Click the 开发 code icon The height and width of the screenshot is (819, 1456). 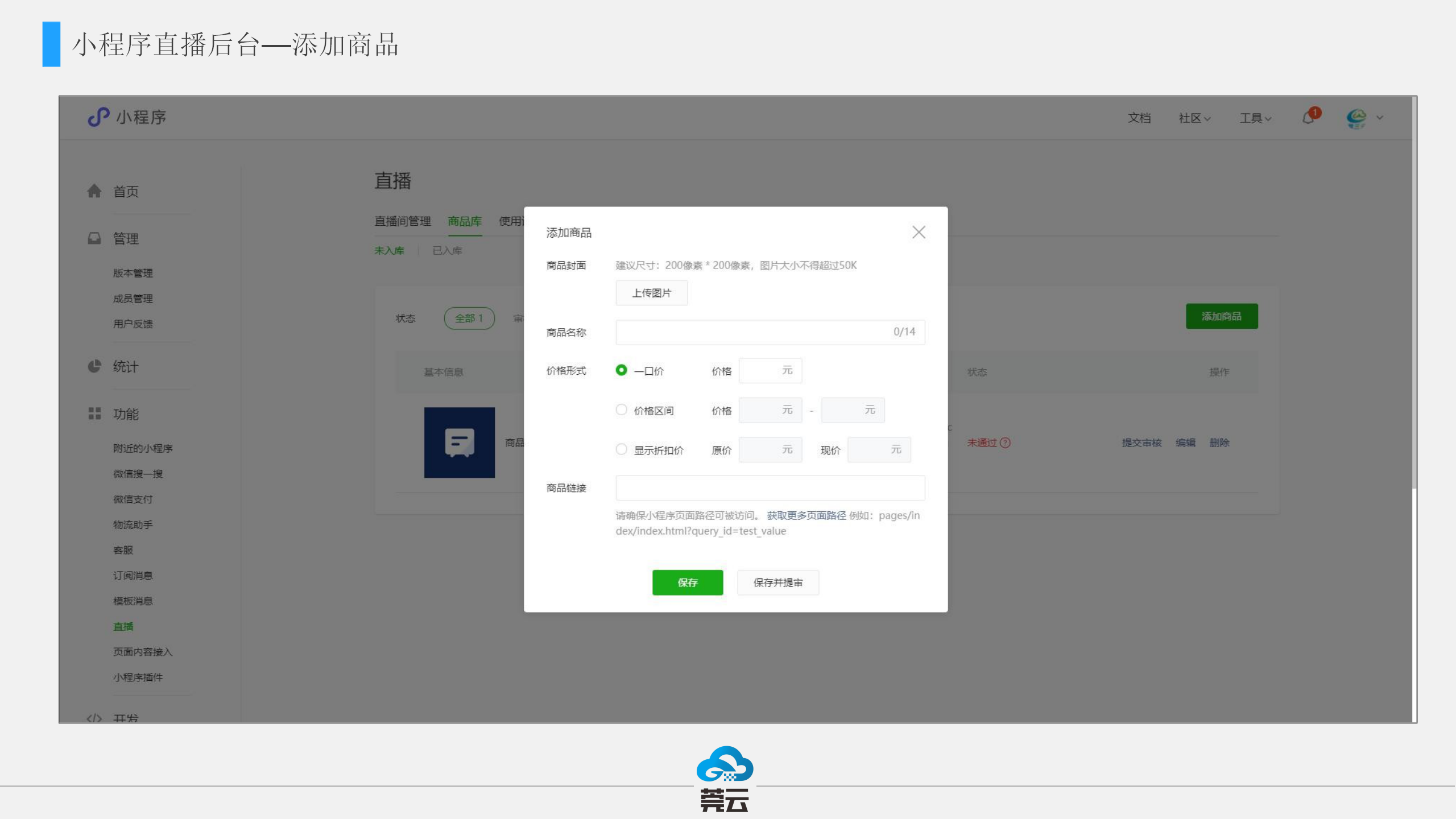pos(94,718)
